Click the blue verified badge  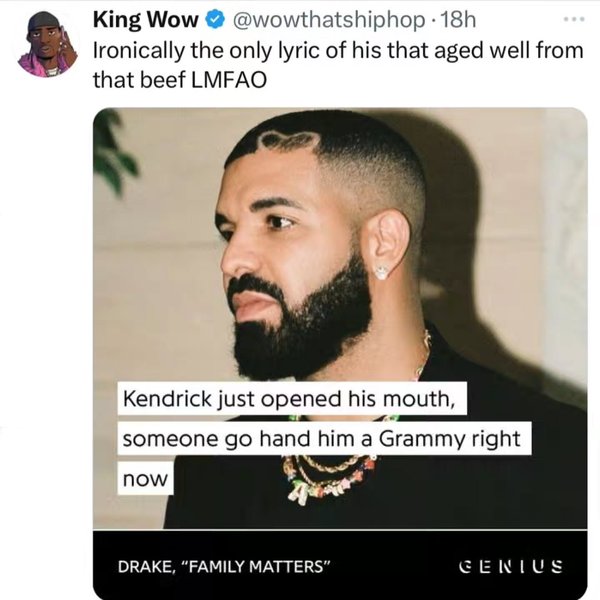216,20
